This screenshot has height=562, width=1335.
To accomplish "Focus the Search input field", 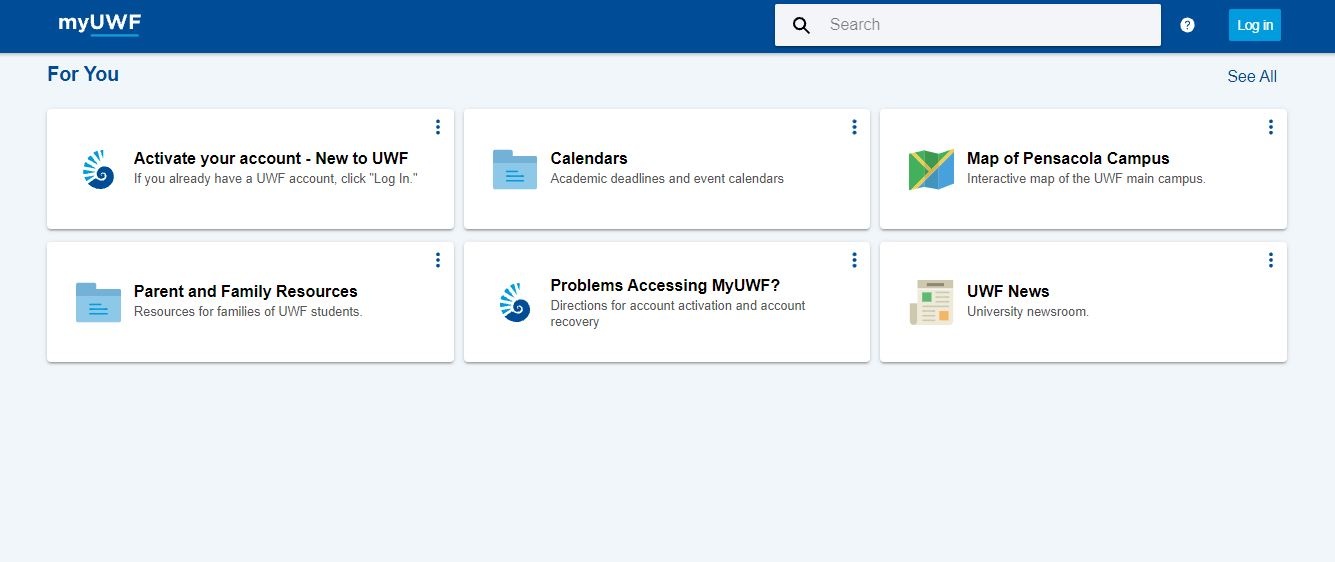I will [x=968, y=25].
